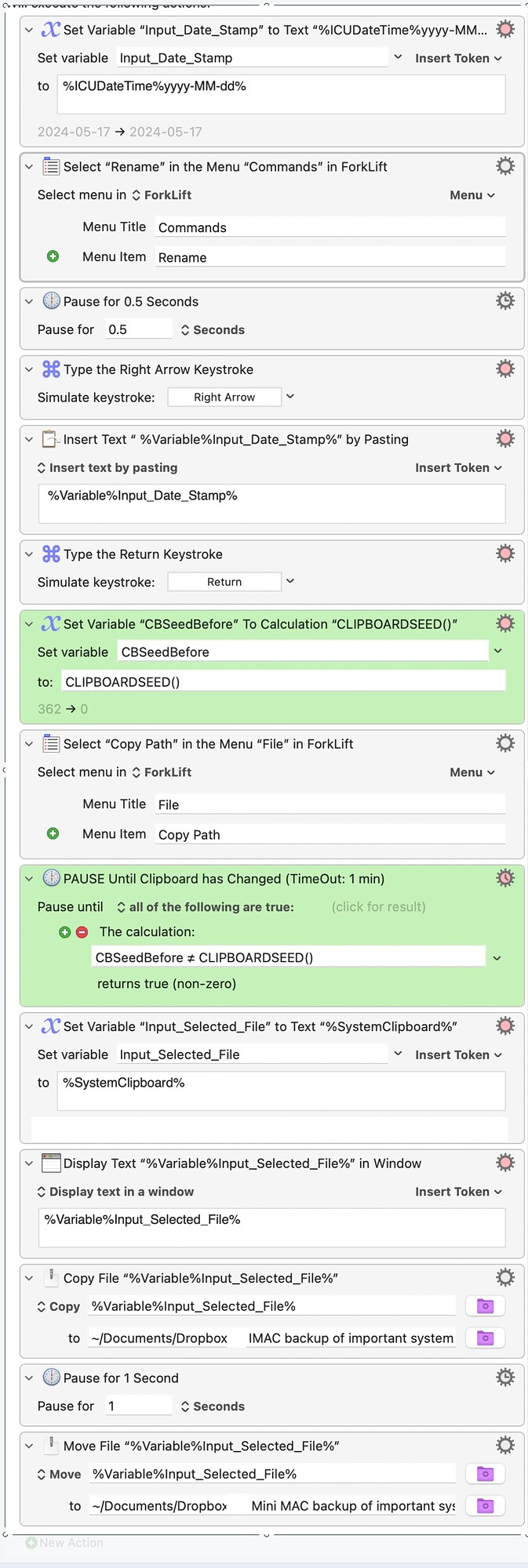Collapse the PAUSE Until Clipboard has Changed action

coord(29,879)
